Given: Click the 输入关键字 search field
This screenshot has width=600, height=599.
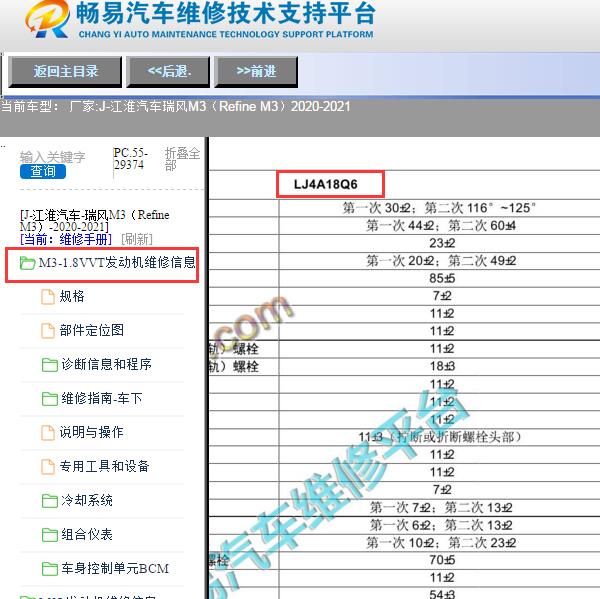Looking at the screenshot, I should 52,157.
